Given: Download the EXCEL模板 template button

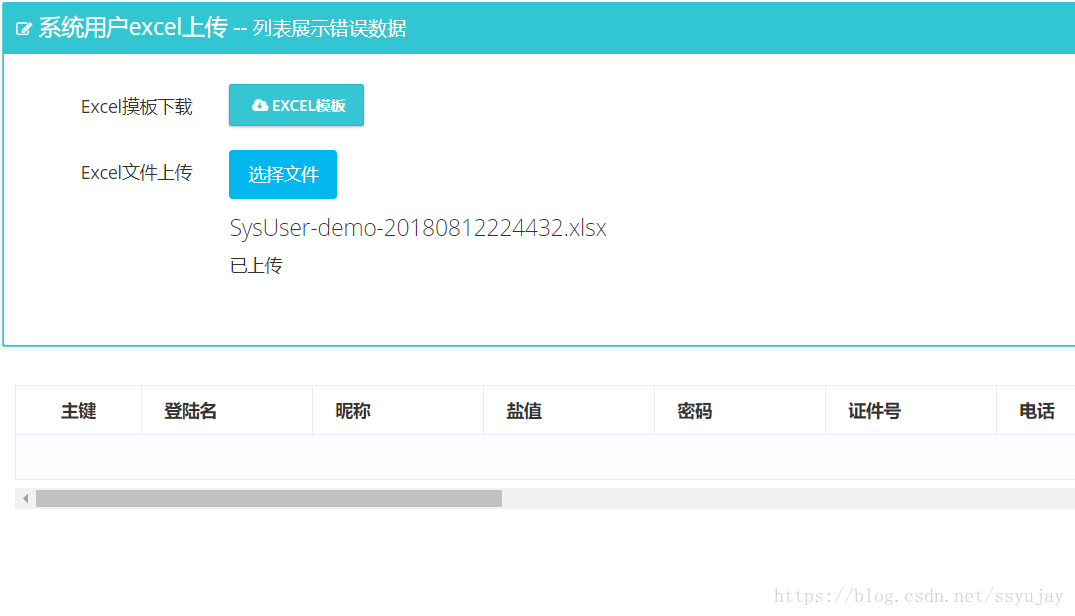Looking at the screenshot, I should pos(296,105).
